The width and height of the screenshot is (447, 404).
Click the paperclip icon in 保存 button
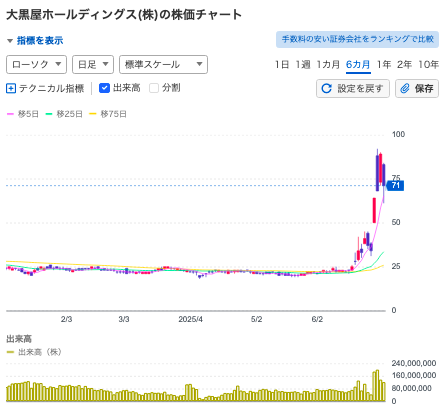click(x=405, y=88)
